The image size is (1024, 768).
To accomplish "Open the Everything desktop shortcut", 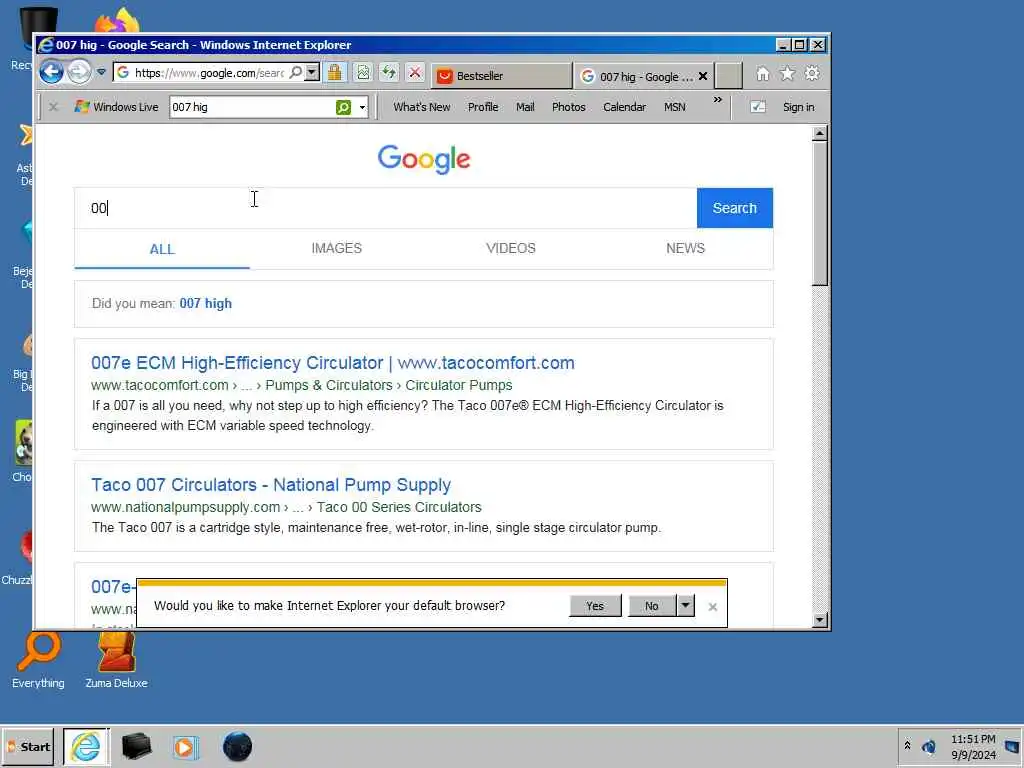I will point(39,660).
